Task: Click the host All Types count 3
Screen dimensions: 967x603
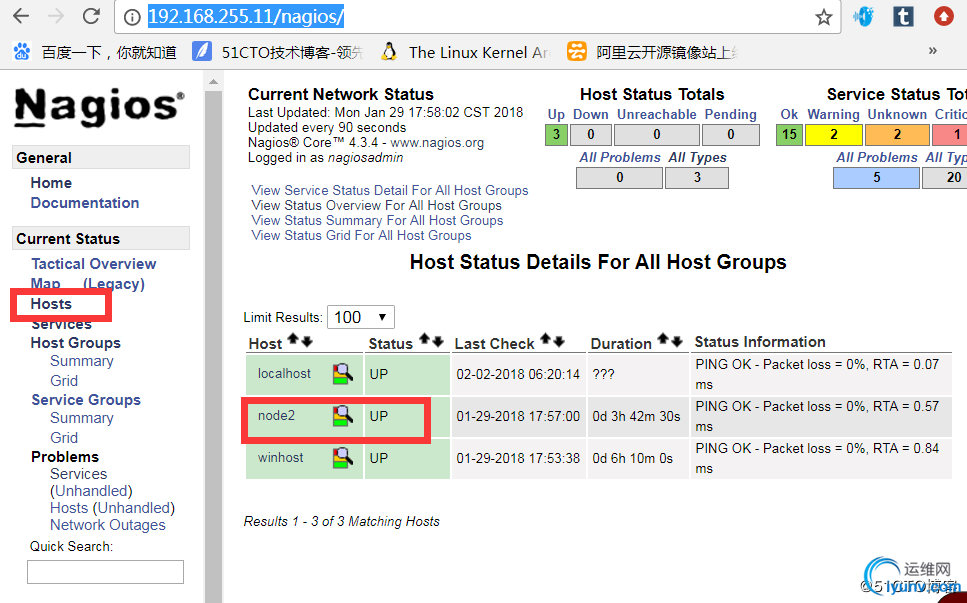Action: 697,178
